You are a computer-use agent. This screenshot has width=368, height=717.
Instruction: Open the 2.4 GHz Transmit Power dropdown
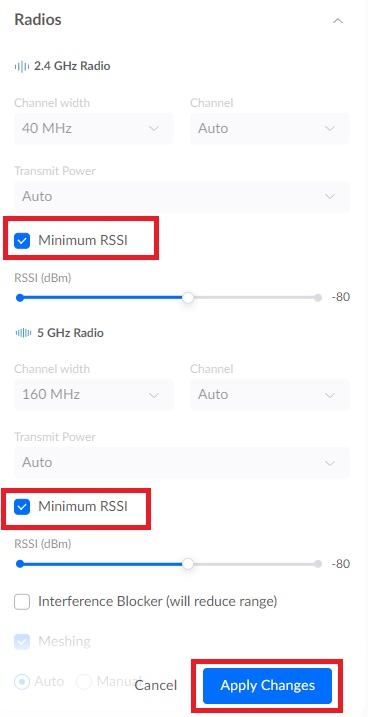tap(182, 197)
